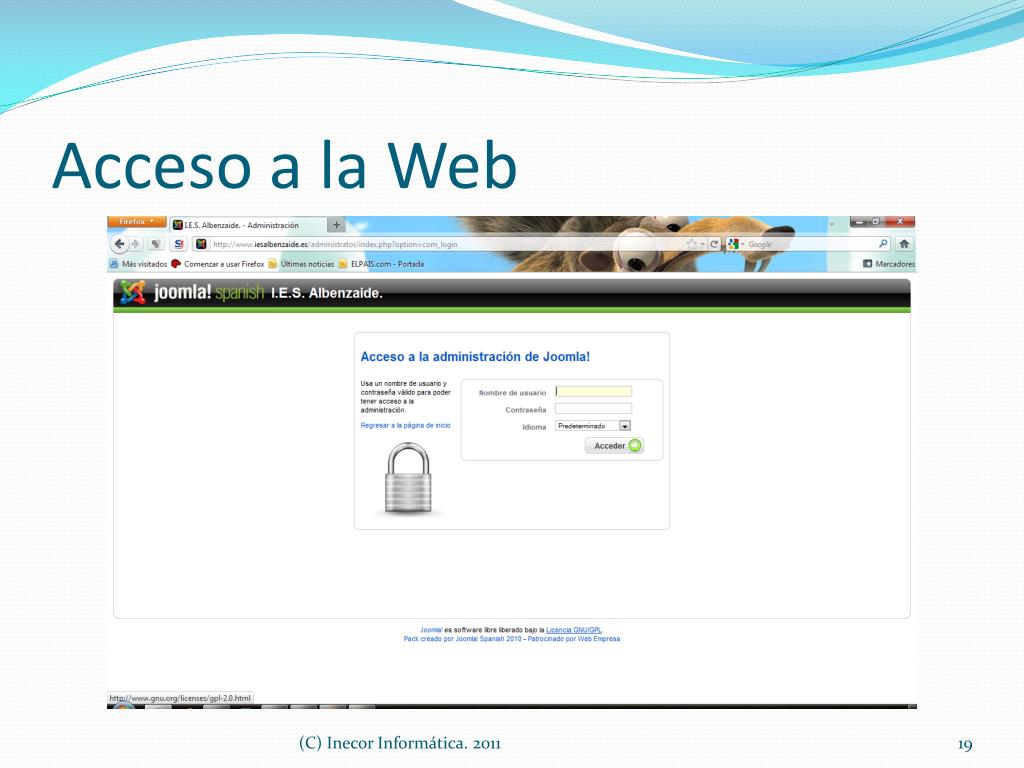Click the search magnifier icon

883,244
